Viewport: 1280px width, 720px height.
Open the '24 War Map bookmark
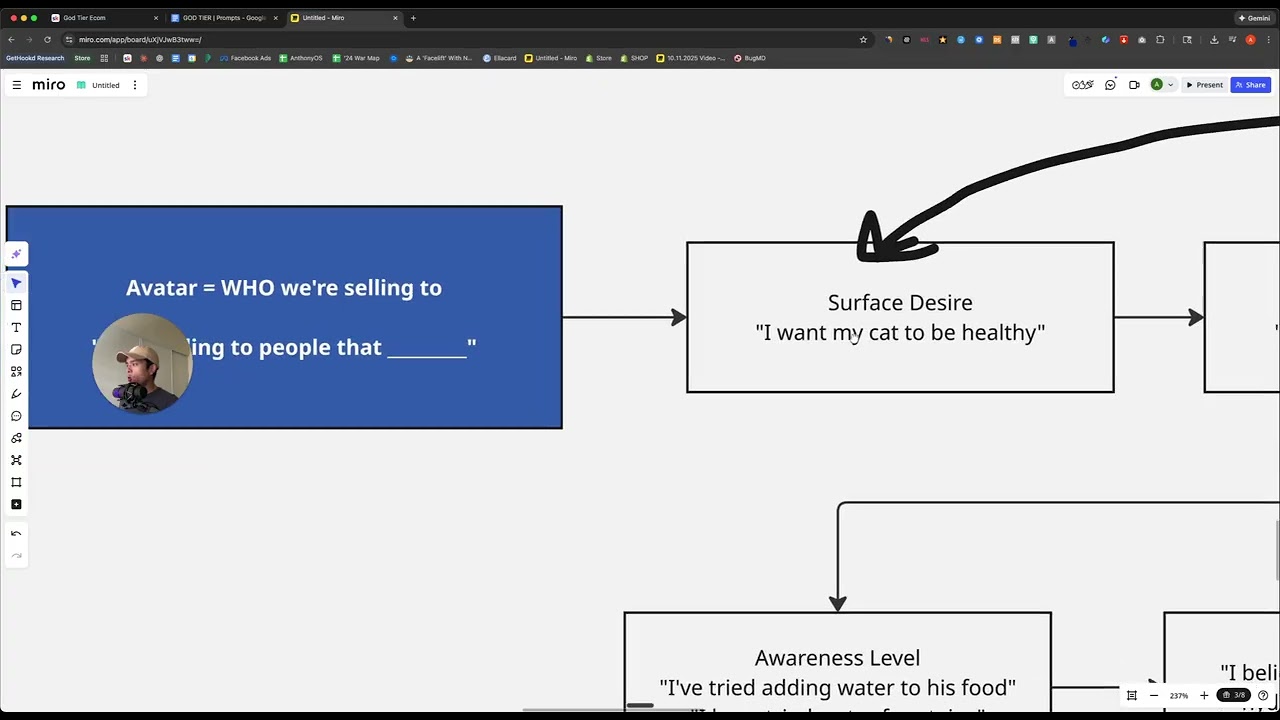[x=356, y=58]
